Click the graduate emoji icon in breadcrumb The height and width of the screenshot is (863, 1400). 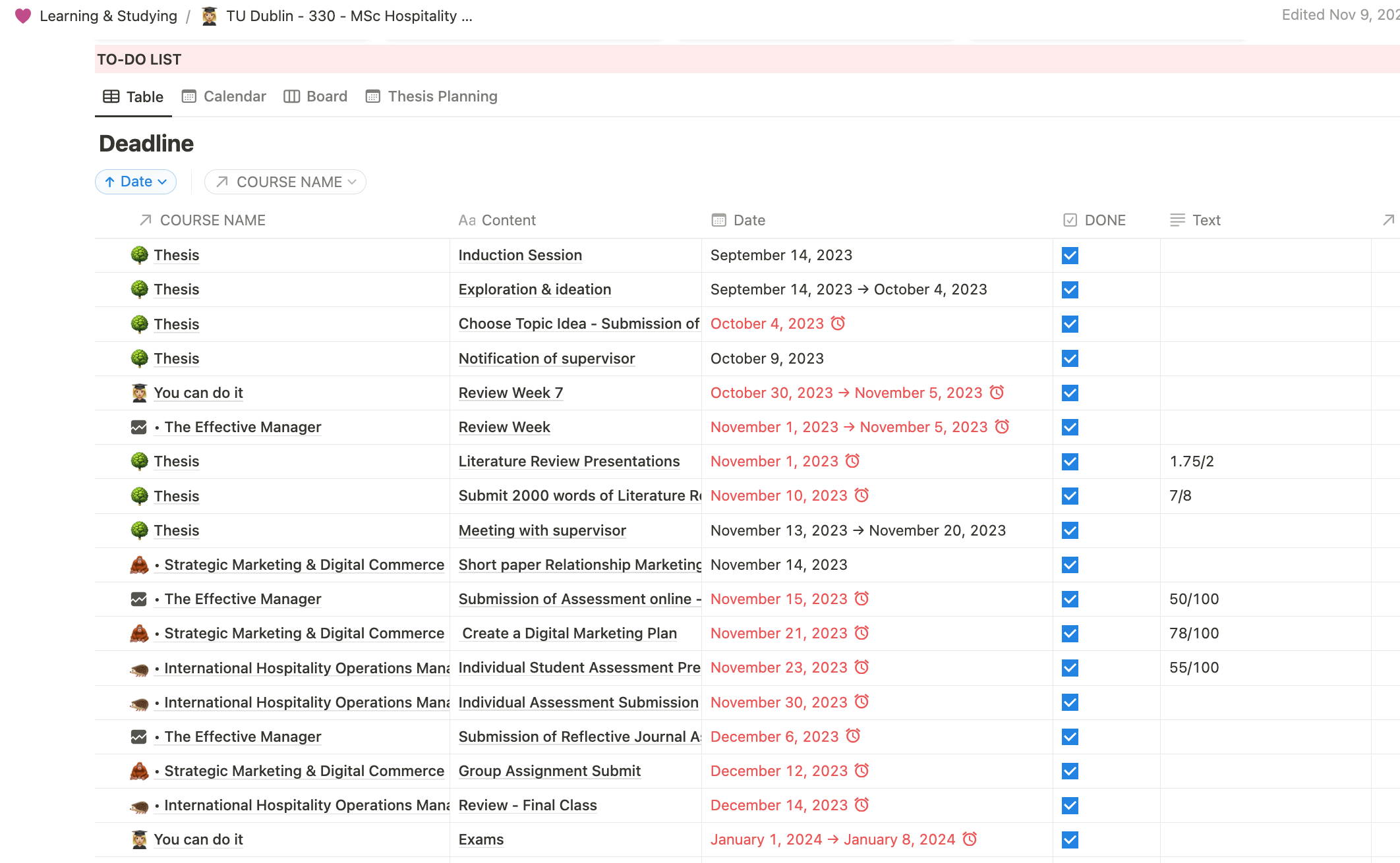tap(210, 16)
